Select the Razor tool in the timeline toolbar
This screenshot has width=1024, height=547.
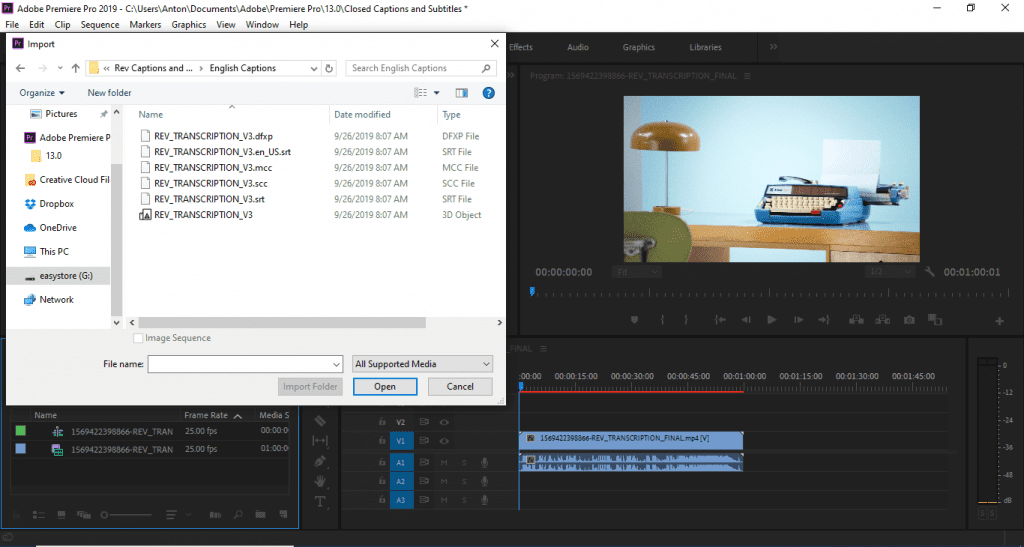tap(319, 421)
